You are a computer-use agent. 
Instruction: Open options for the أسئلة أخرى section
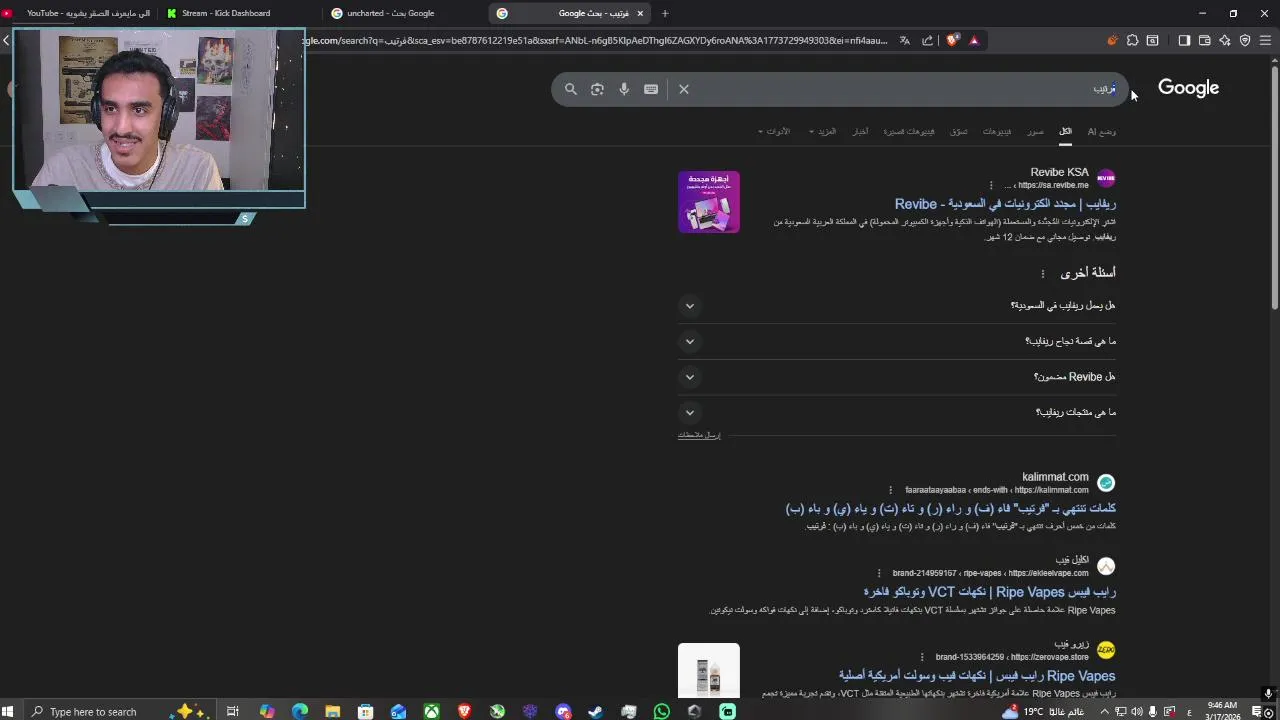pyautogui.click(x=1042, y=274)
